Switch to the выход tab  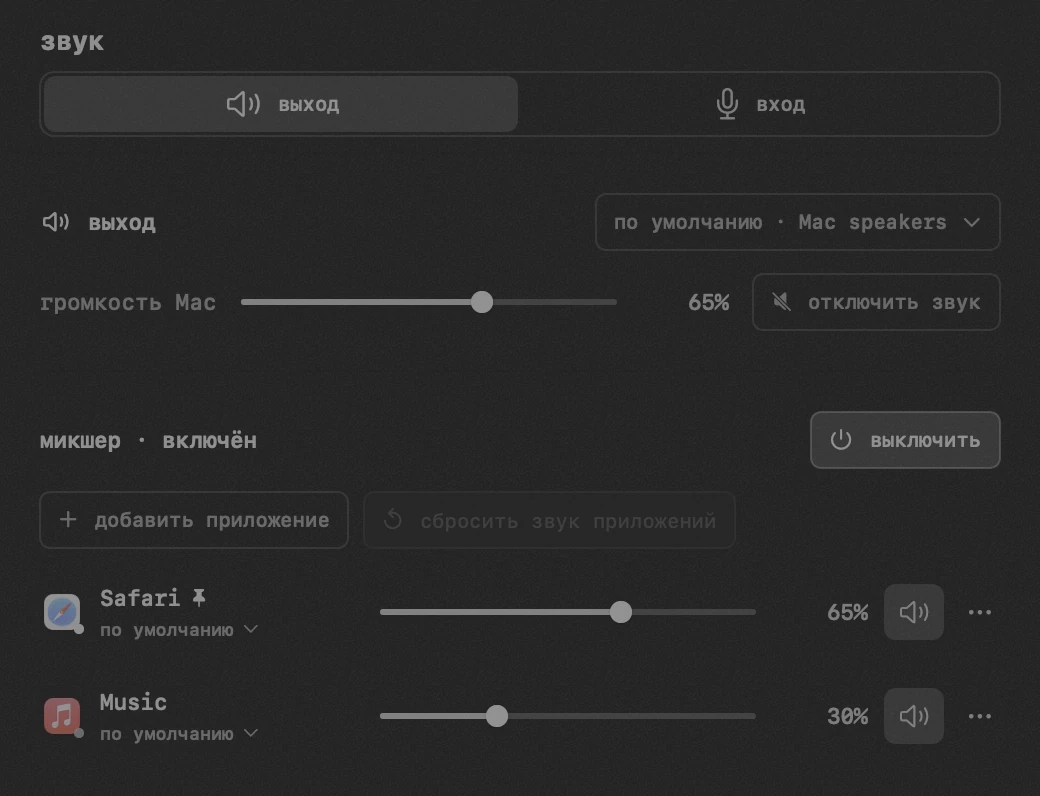[281, 104]
